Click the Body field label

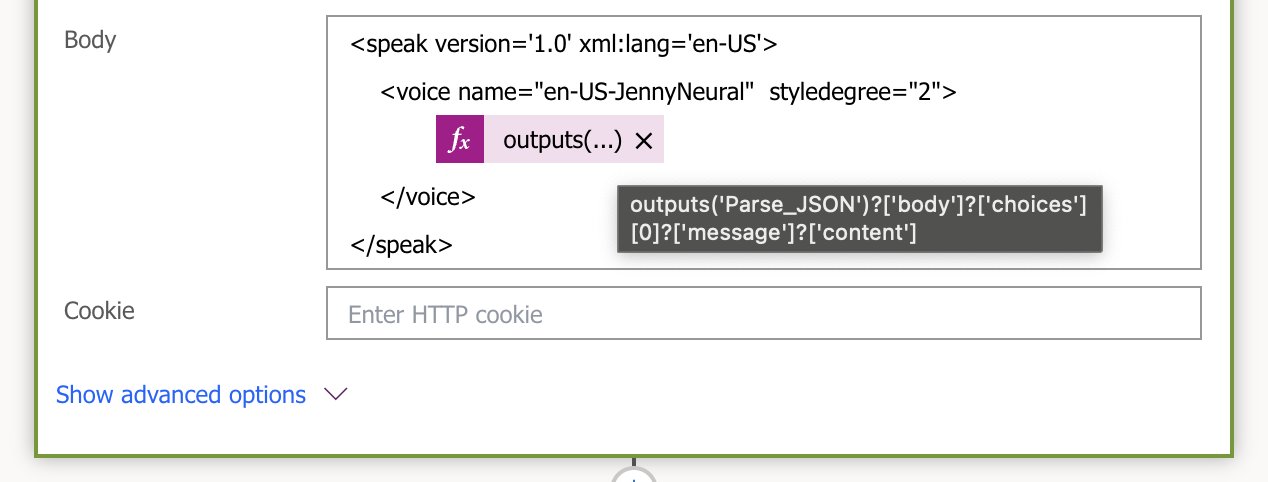(90, 40)
